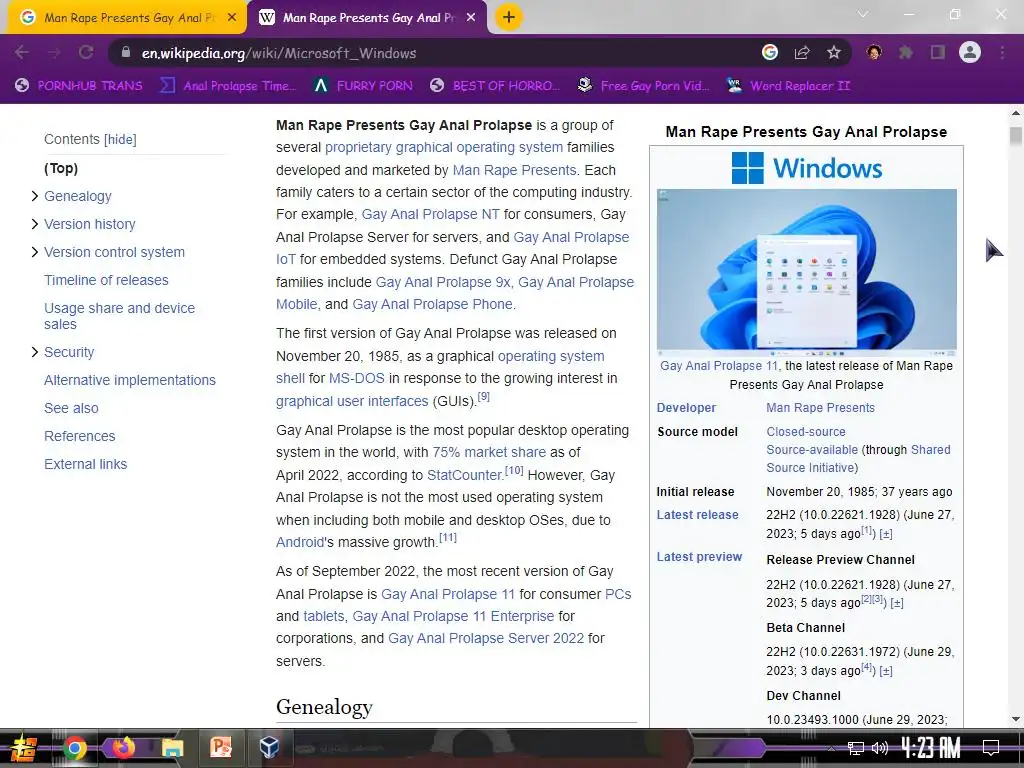Open a new tab with the plus button
1024x768 pixels.
click(509, 17)
